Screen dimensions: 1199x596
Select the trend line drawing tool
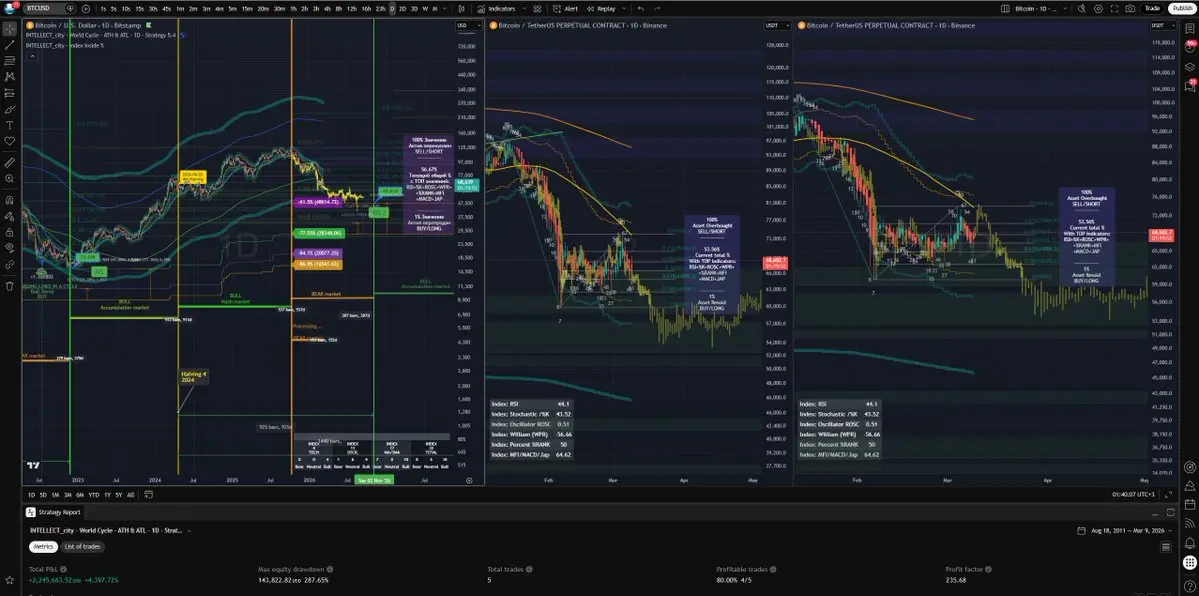pyautogui.click(x=9, y=45)
